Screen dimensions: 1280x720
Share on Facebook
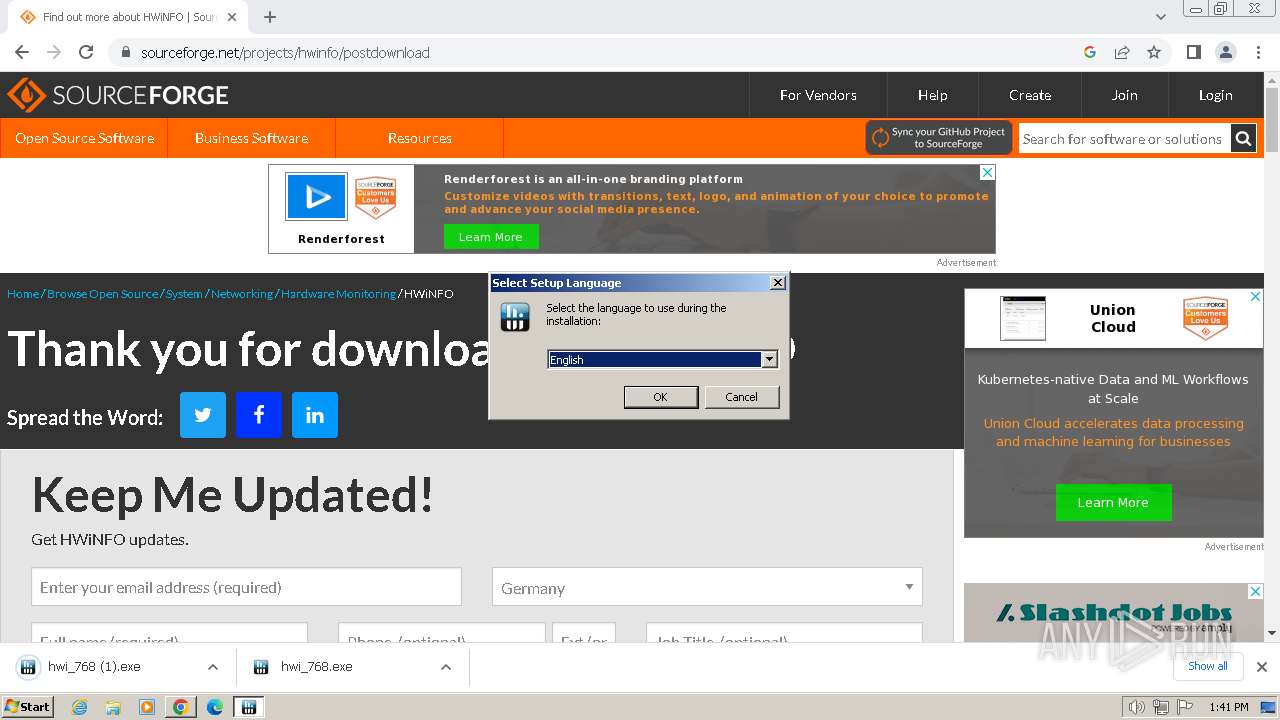tap(259, 415)
